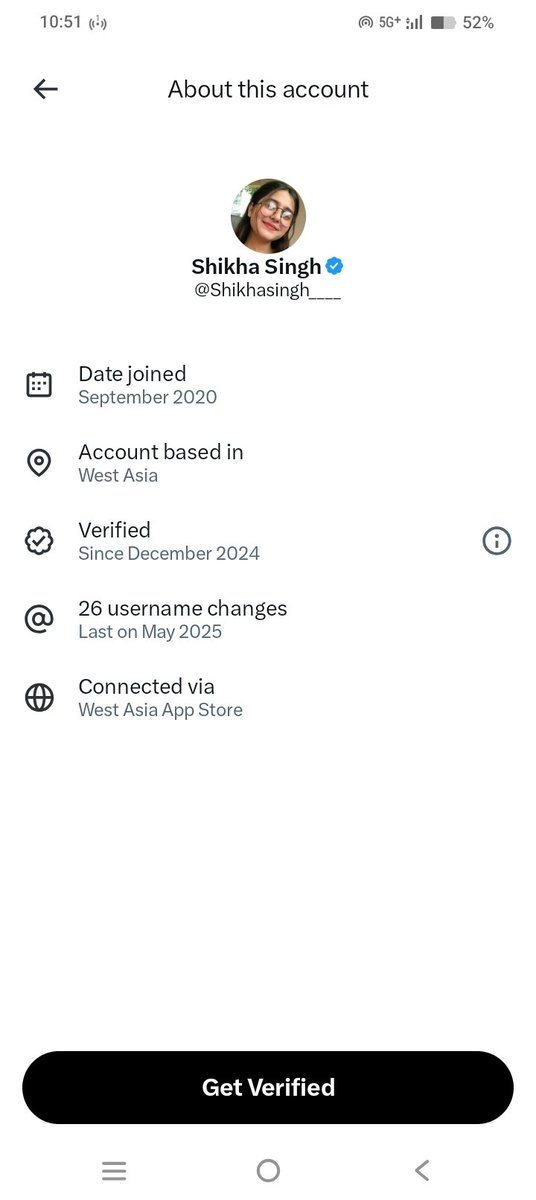Tap the @Shikhasingh___ handle text

pyautogui.click(x=268, y=292)
